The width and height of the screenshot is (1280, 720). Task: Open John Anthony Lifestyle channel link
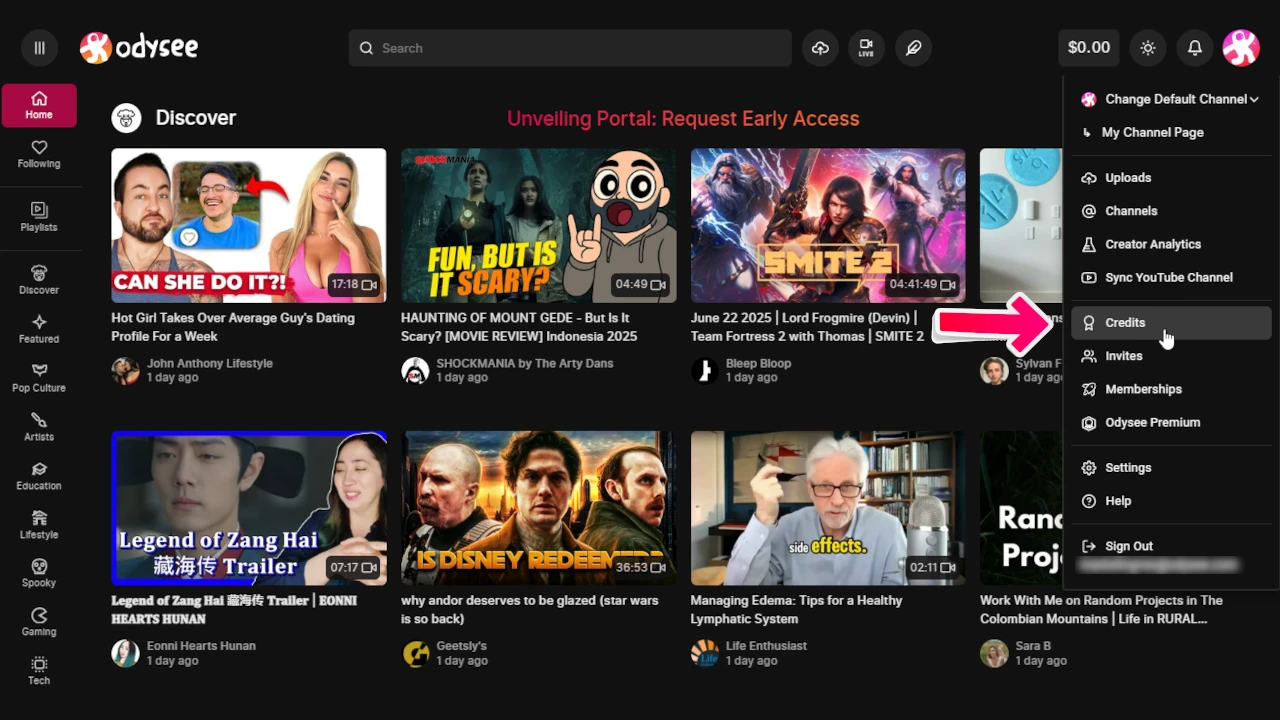(x=210, y=363)
